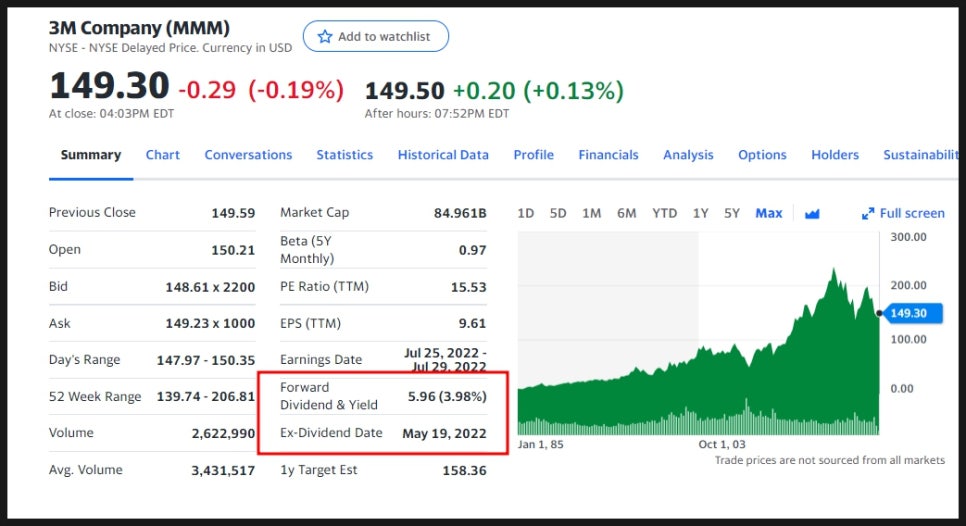Click the Full screen link

pos(912,213)
